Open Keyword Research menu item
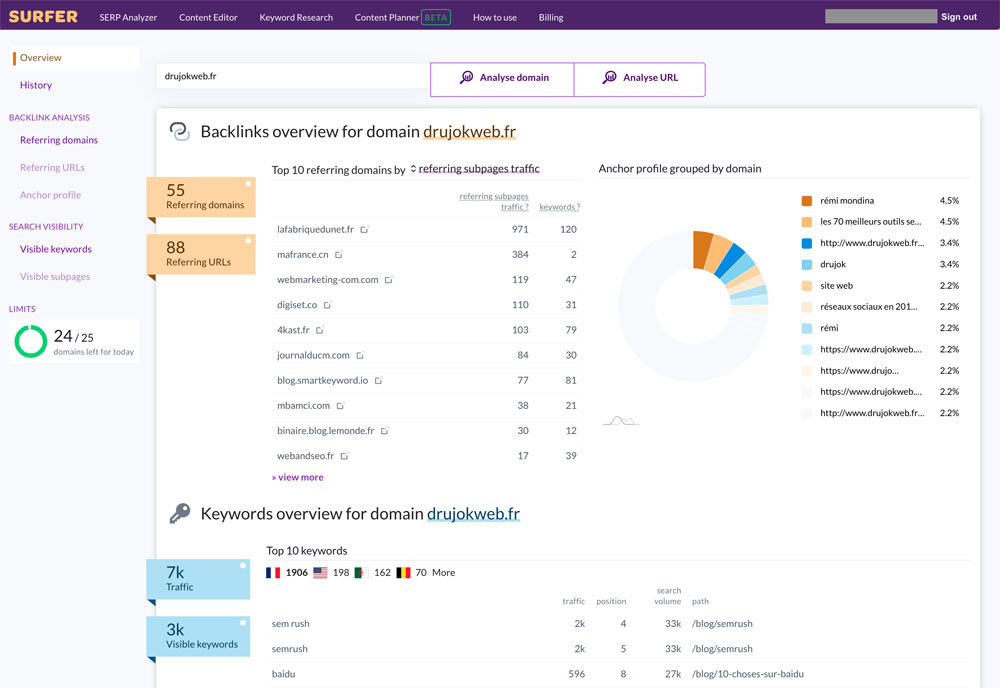The height and width of the screenshot is (688, 1000). (x=296, y=17)
